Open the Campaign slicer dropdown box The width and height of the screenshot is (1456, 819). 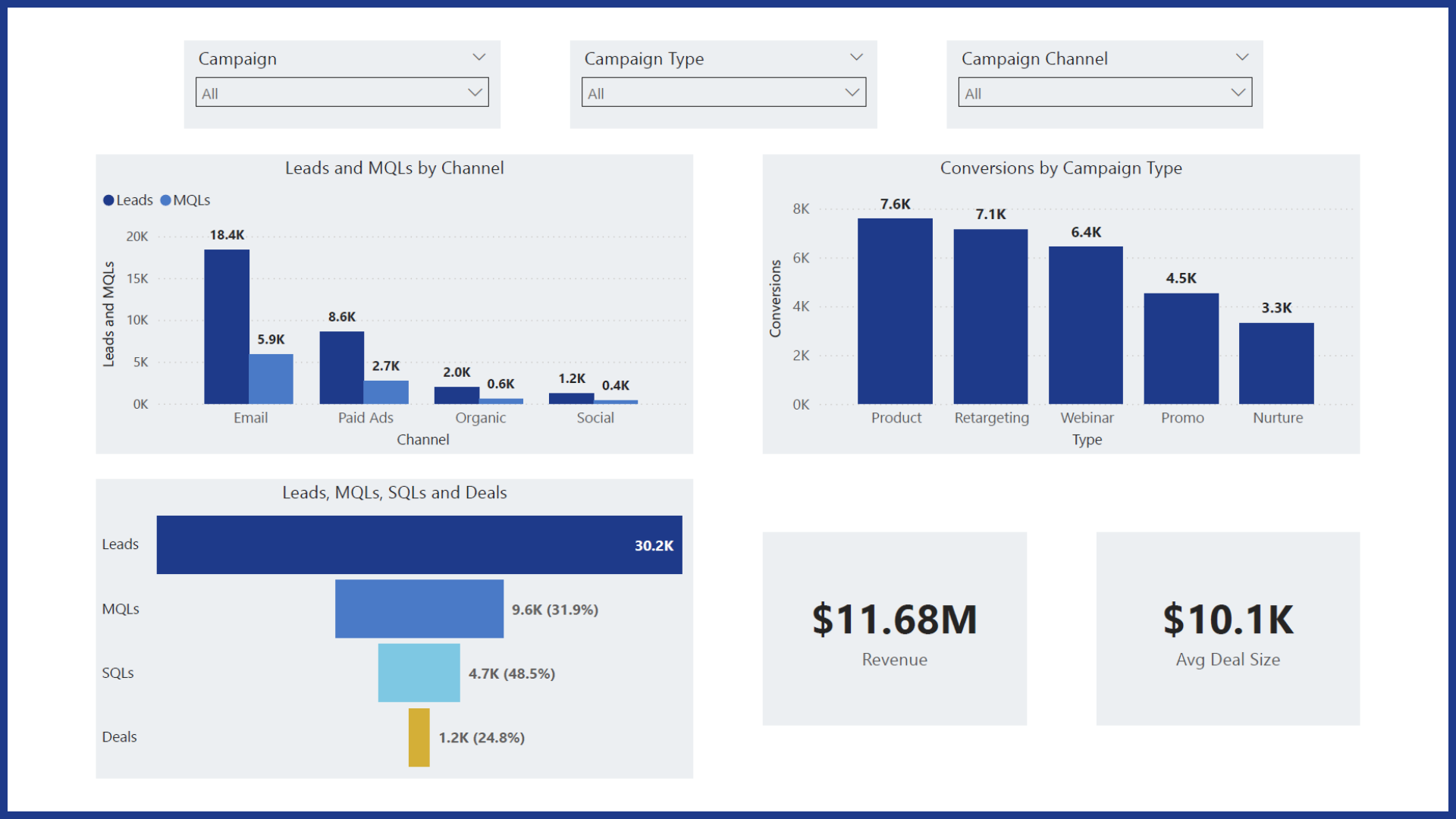pos(341,93)
